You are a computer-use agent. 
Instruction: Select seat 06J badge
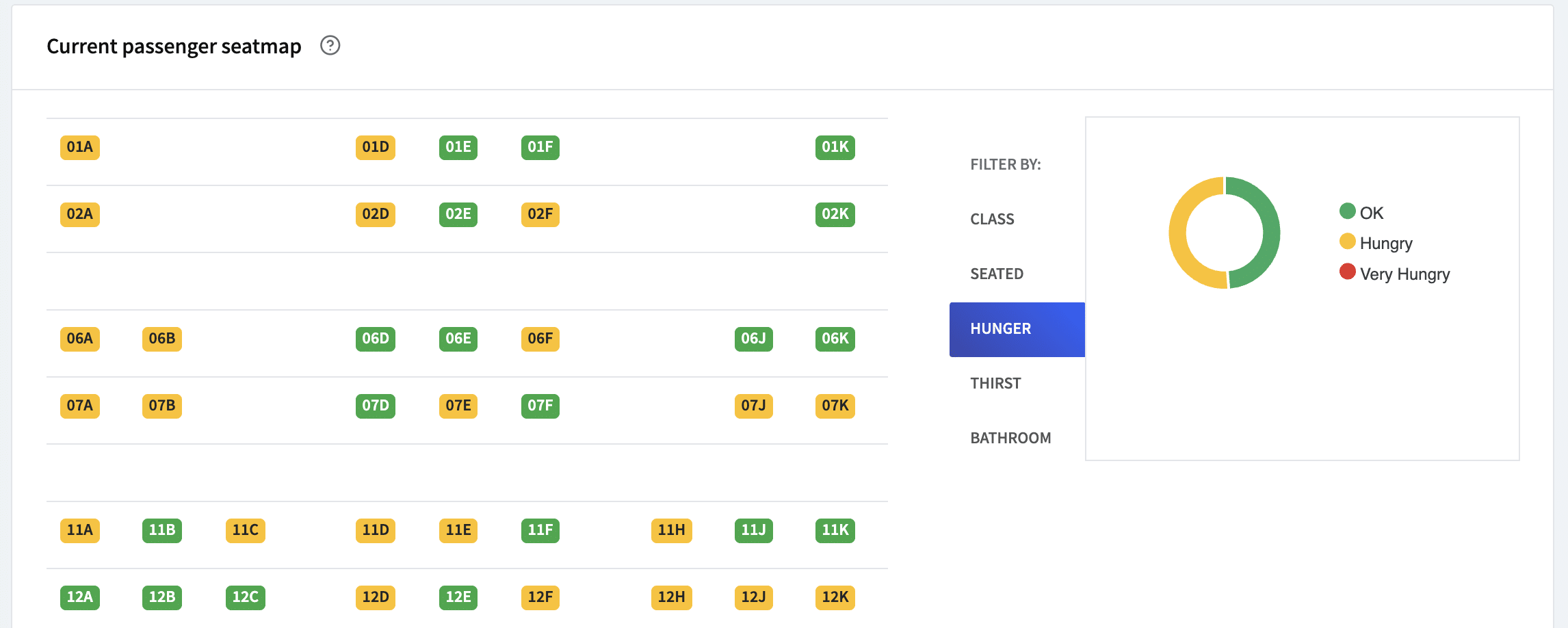click(x=753, y=339)
